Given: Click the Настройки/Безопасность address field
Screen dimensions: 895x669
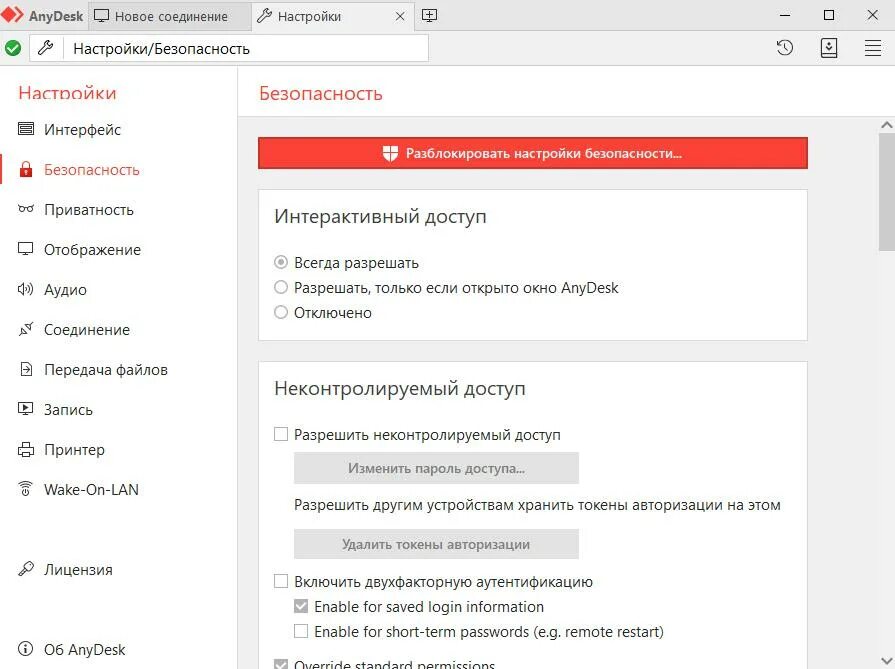Looking at the screenshot, I should tap(245, 49).
